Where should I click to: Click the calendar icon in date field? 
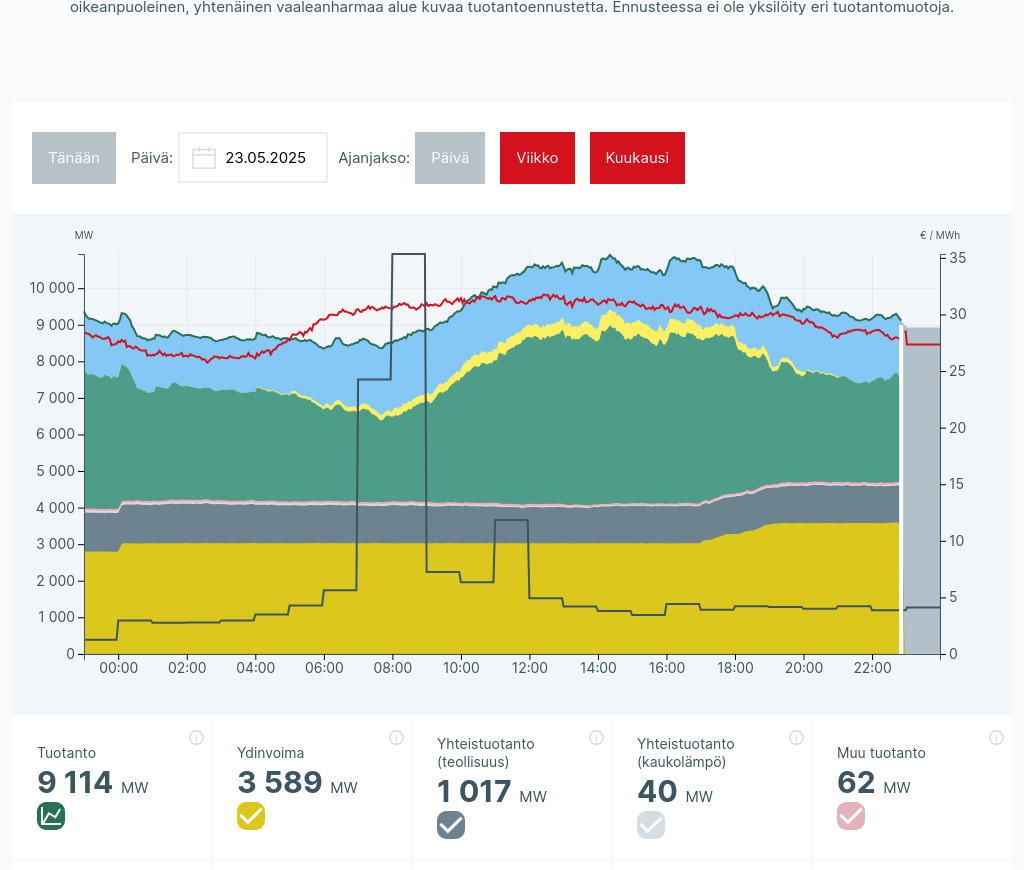[204, 158]
